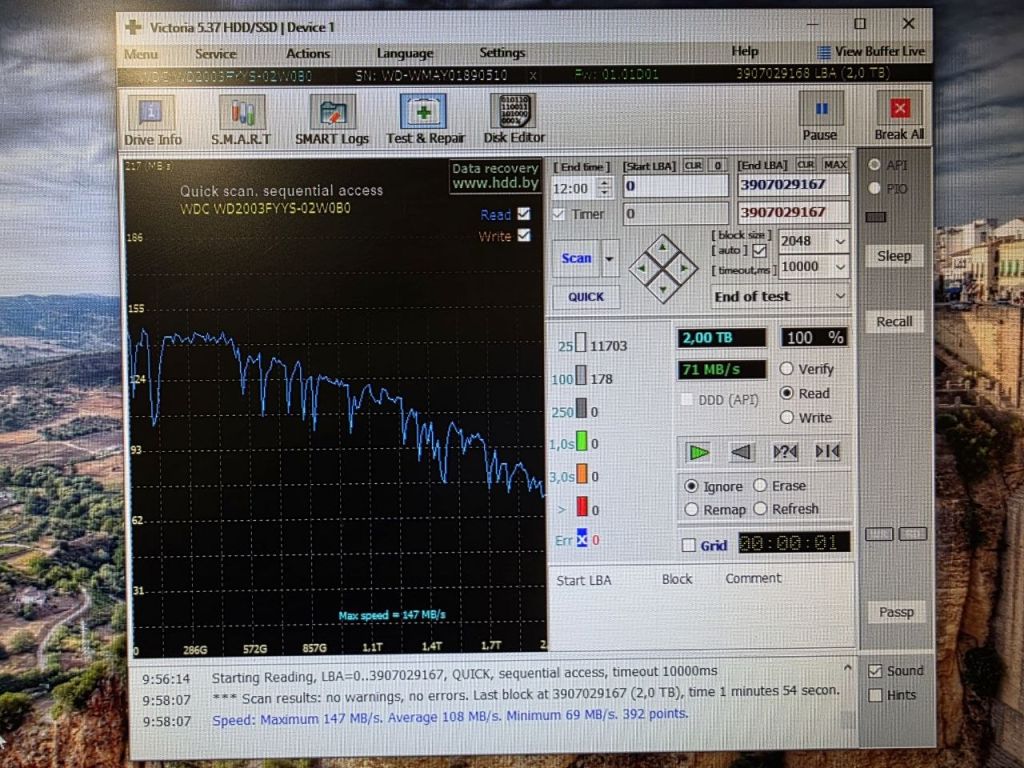Start test with green play arrow
This screenshot has width=1024, height=768.
tap(698, 452)
